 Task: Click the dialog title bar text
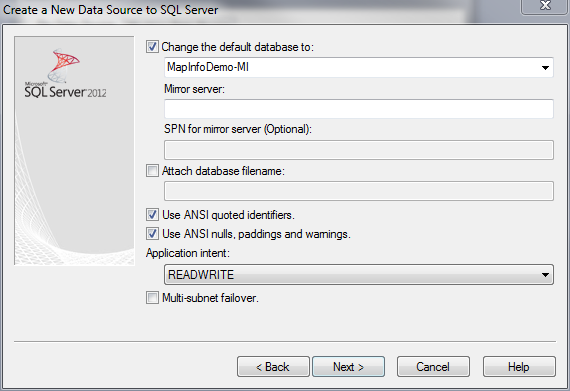111,10
